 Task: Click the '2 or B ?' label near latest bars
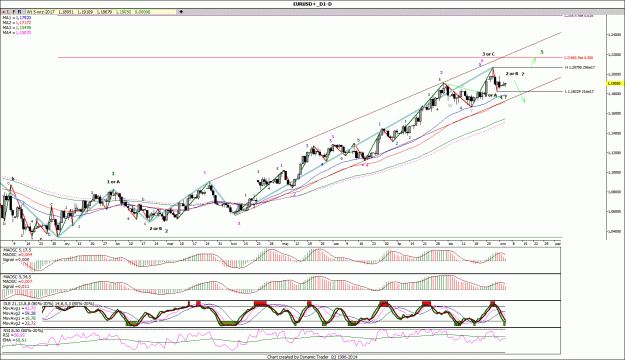click(x=515, y=74)
